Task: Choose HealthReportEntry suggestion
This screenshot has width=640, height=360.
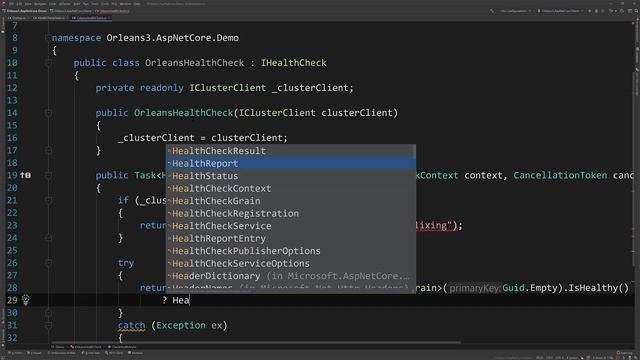Action: pyautogui.click(x=291, y=238)
